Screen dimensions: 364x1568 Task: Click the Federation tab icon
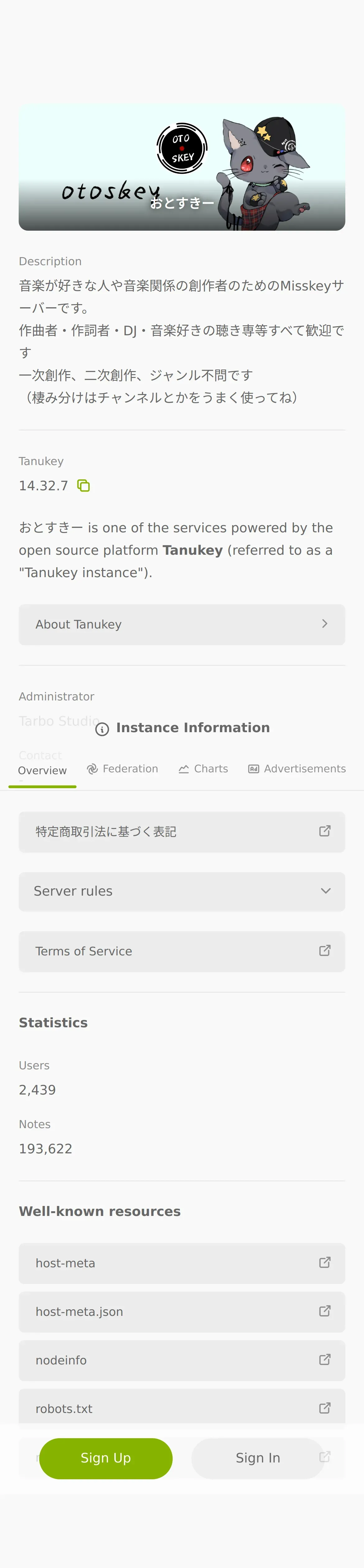[x=92, y=769]
